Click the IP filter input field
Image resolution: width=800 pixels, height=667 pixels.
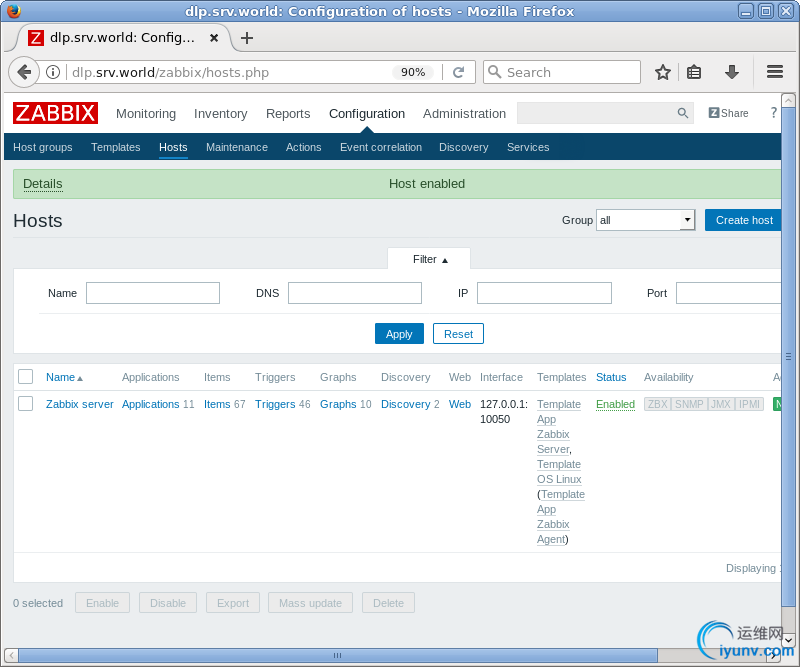544,293
